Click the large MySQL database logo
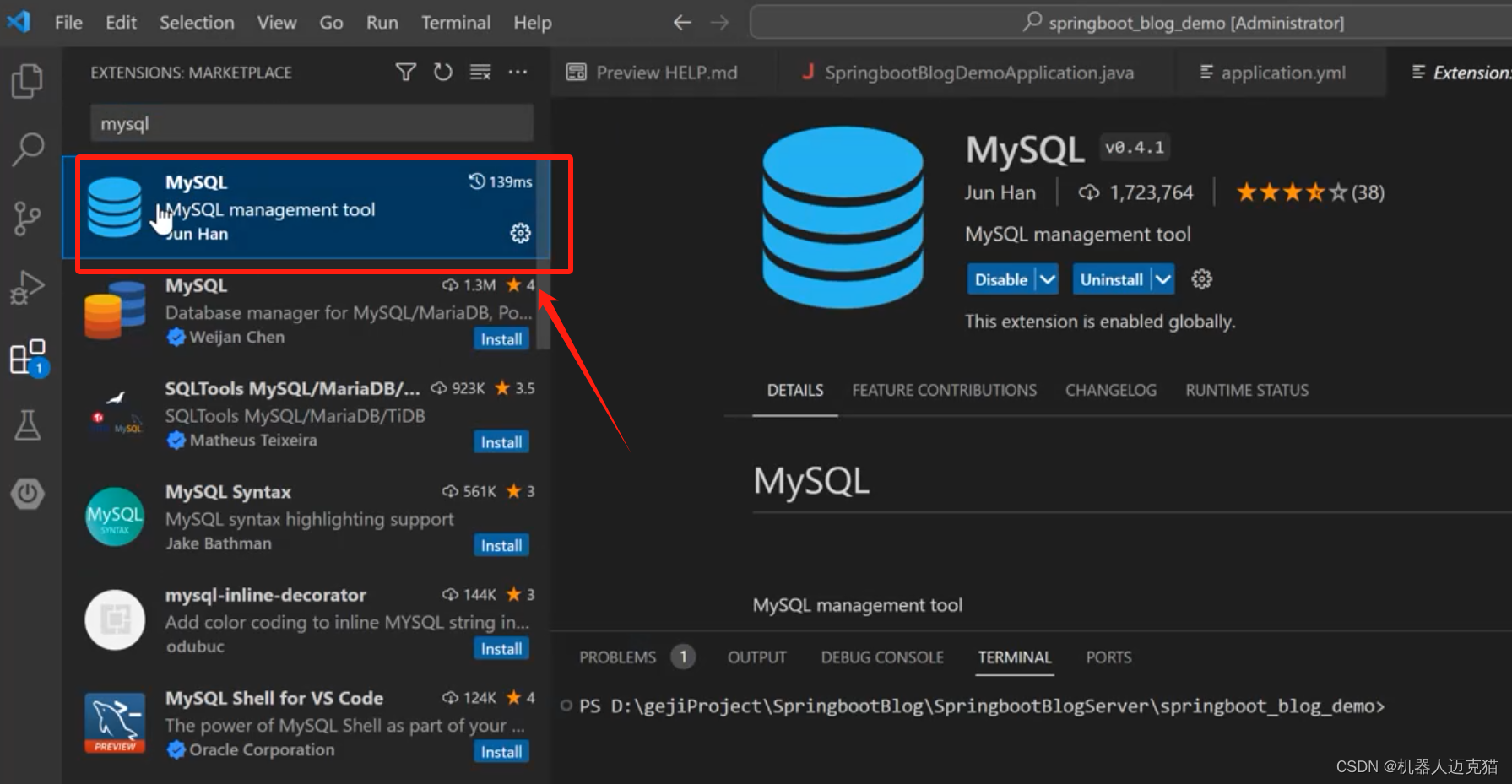The width and height of the screenshot is (1512, 784). pyautogui.click(x=843, y=217)
